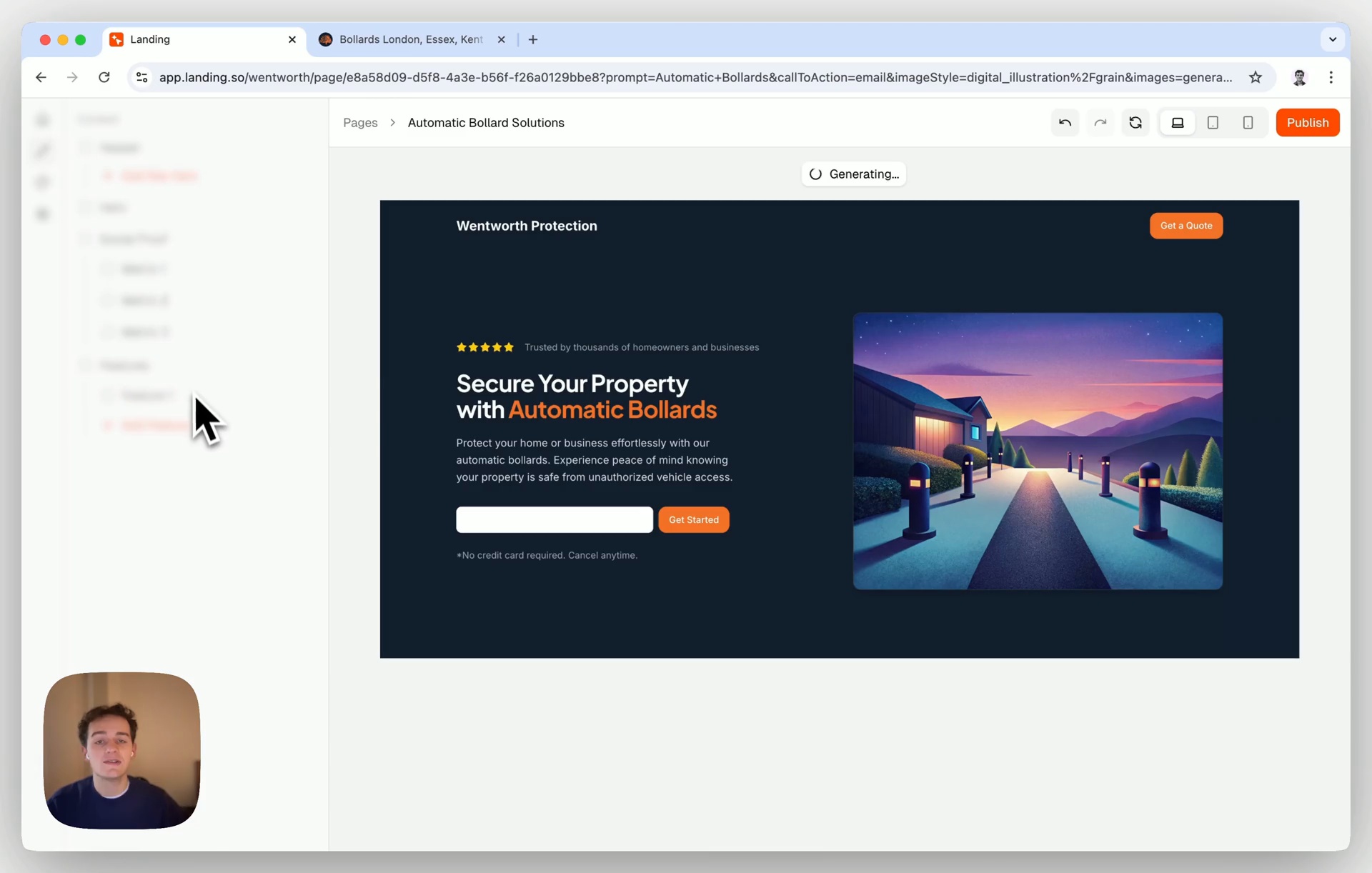Click the redo arrow icon
This screenshot has height=873, width=1372.
[1100, 123]
